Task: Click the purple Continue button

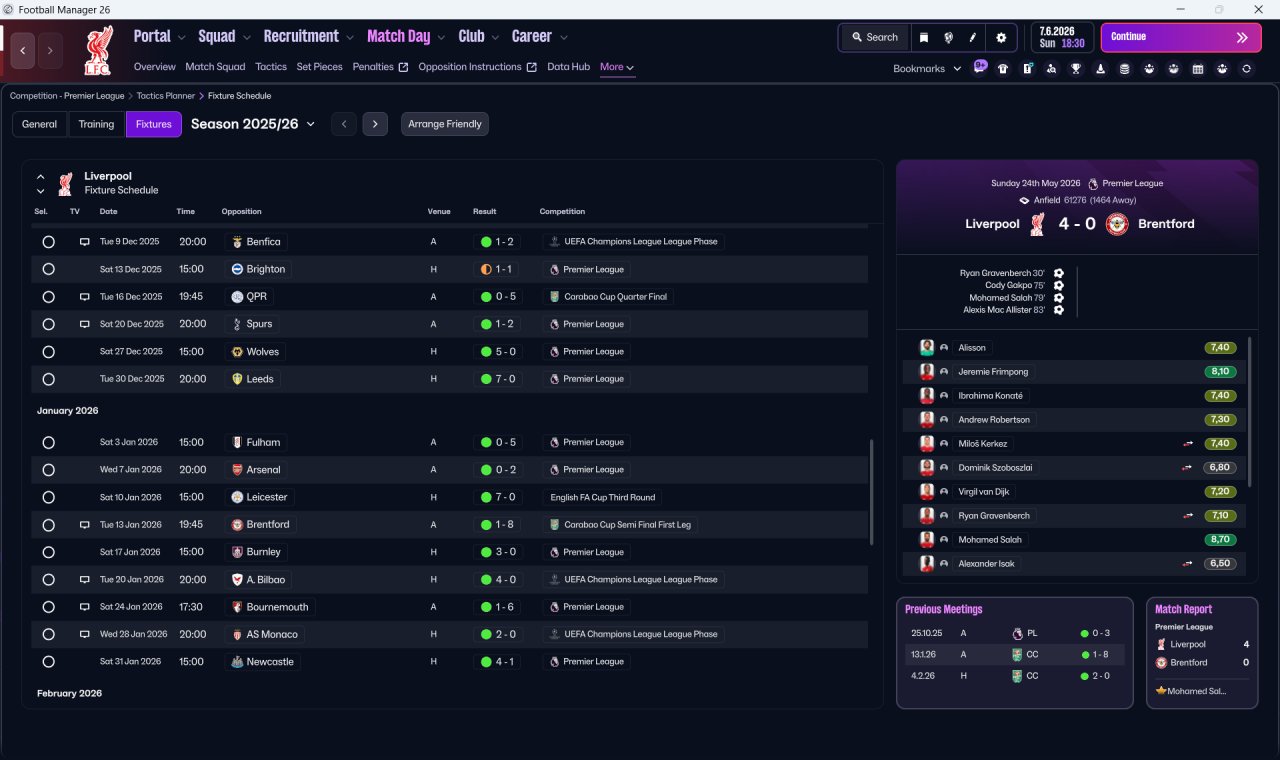Action: click(1181, 37)
